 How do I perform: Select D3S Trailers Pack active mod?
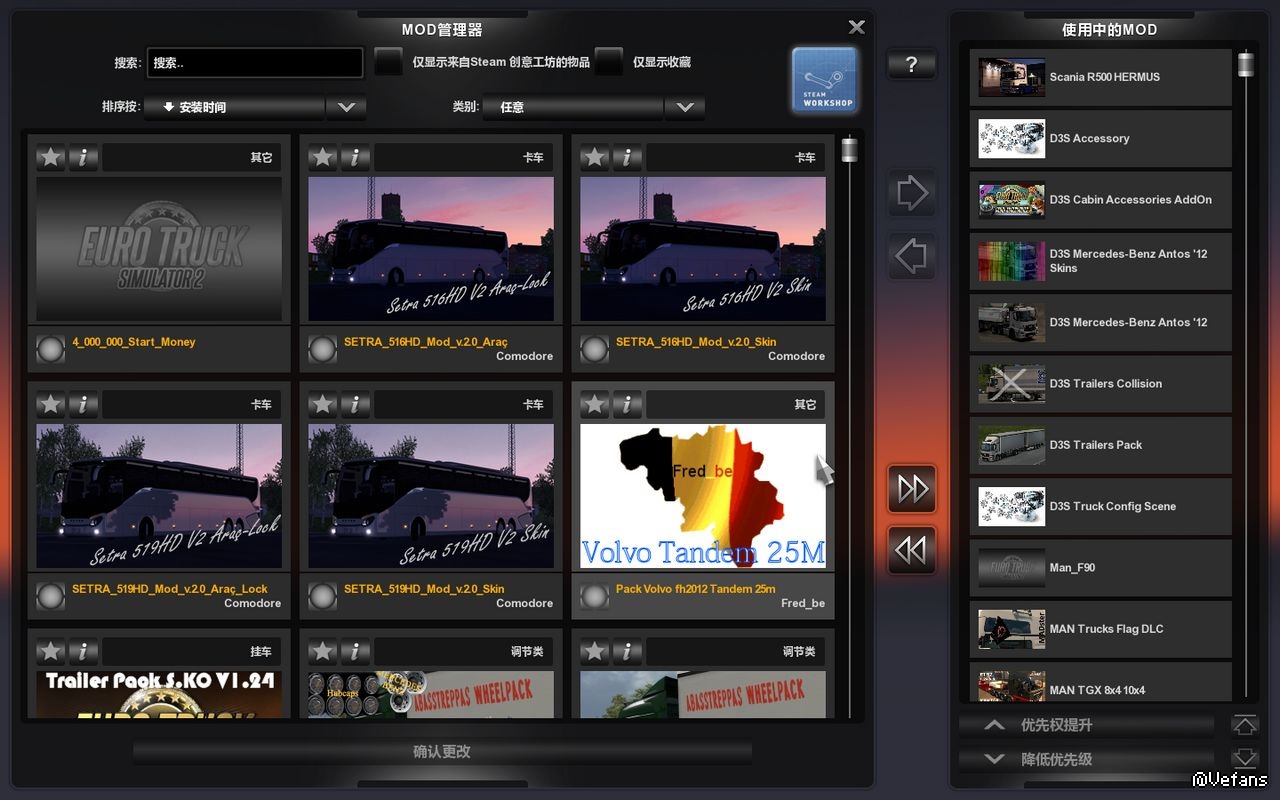(1101, 445)
